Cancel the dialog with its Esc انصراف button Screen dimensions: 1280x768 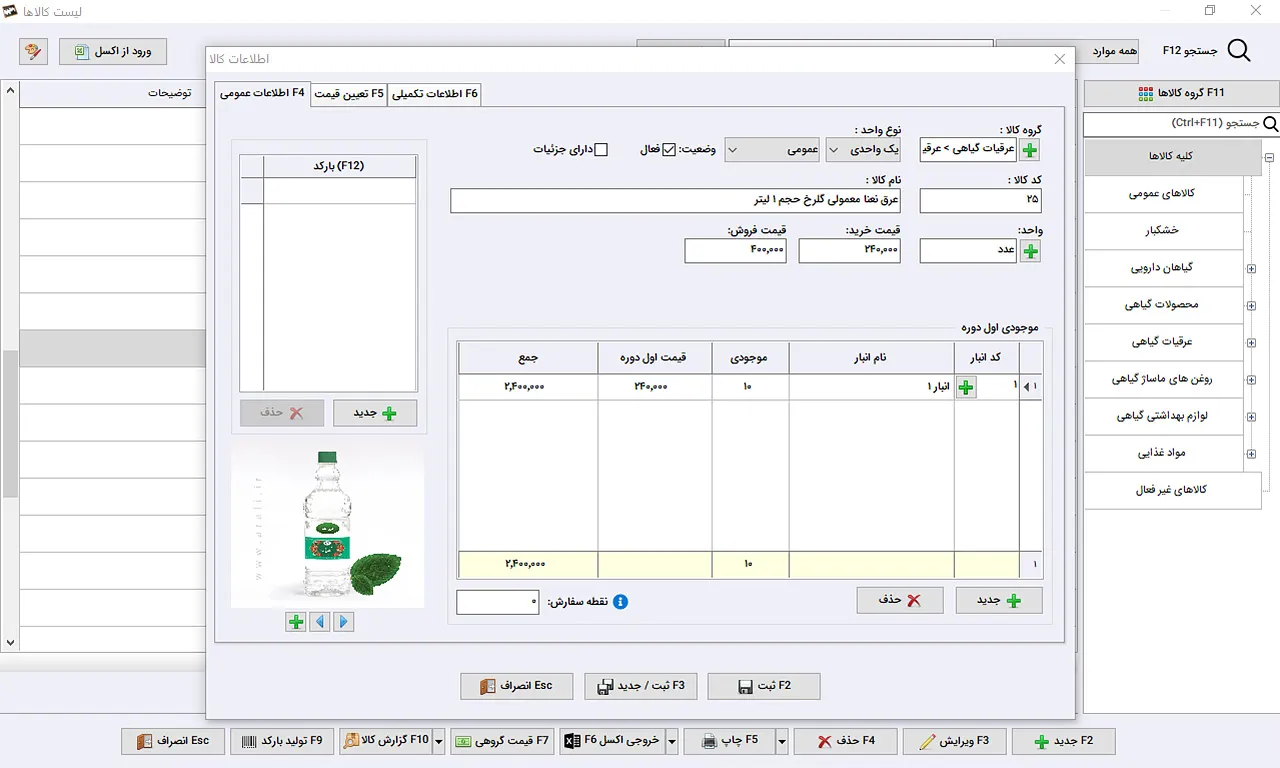click(x=517, y=686)
